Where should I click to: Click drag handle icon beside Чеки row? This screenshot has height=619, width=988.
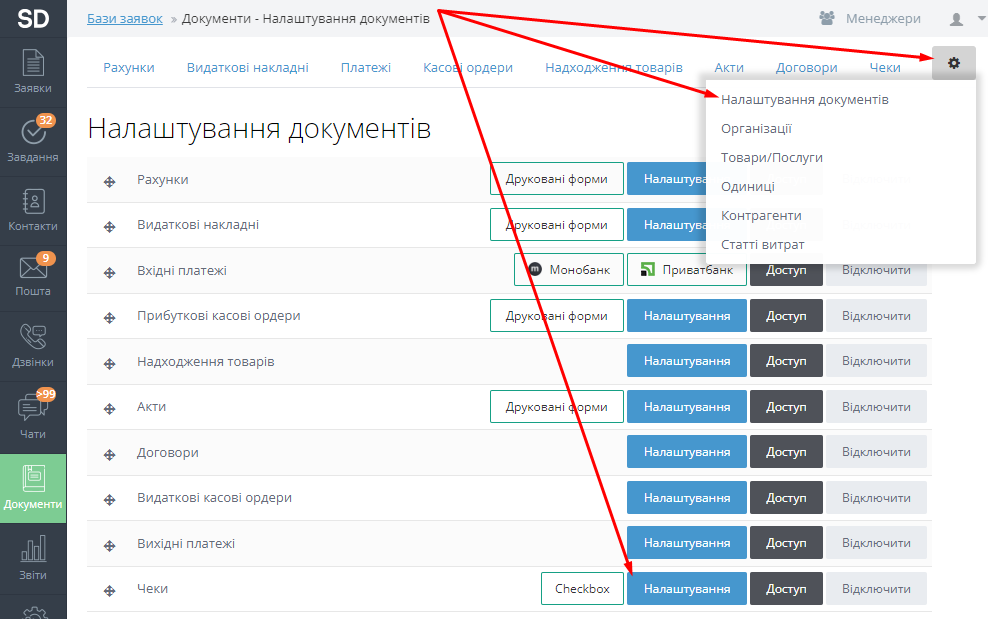(110, 590)
